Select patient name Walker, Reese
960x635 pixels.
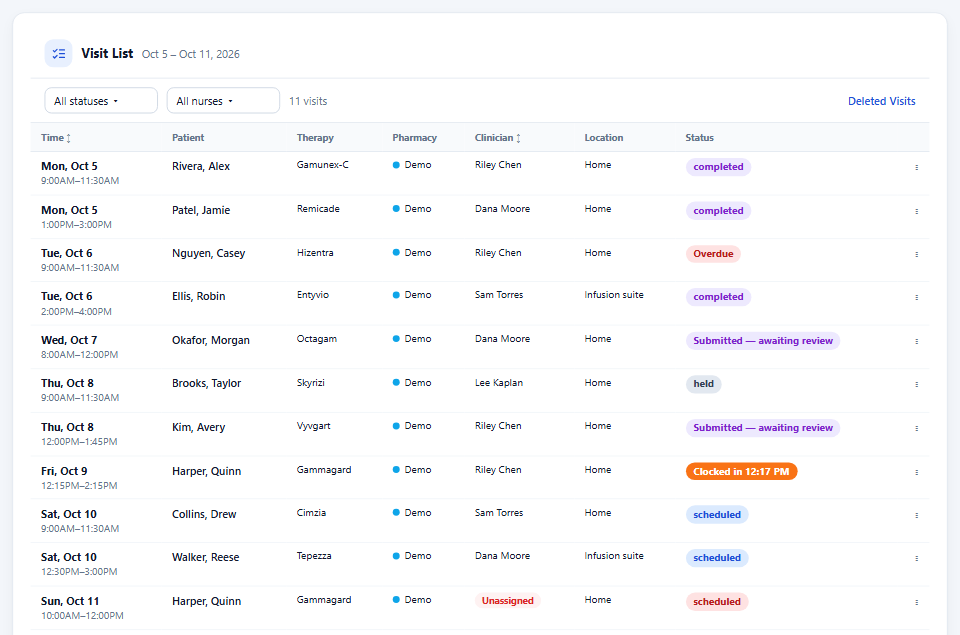pos(205,557)
